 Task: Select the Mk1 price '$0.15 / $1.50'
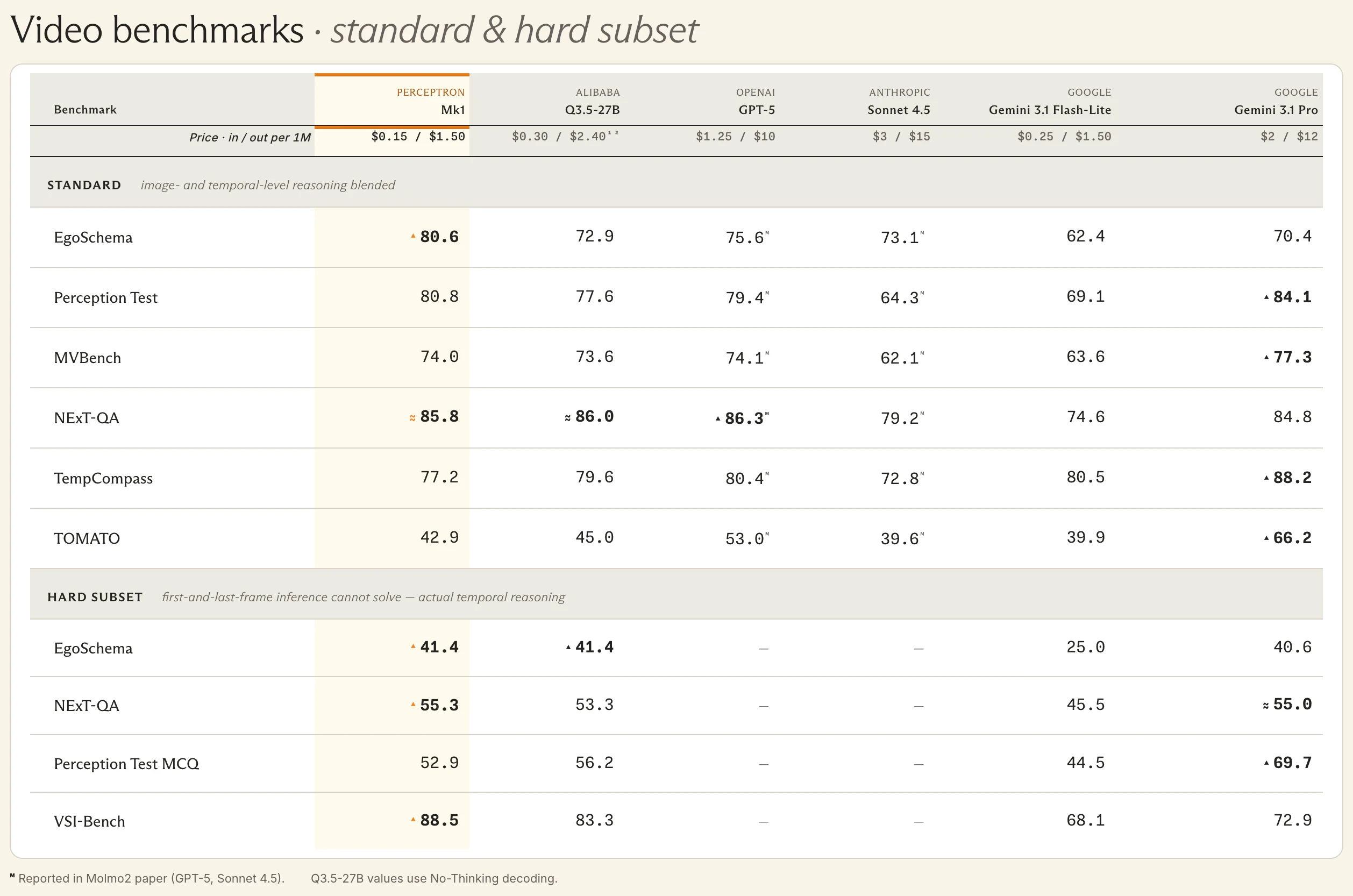[x=418, y=137]
